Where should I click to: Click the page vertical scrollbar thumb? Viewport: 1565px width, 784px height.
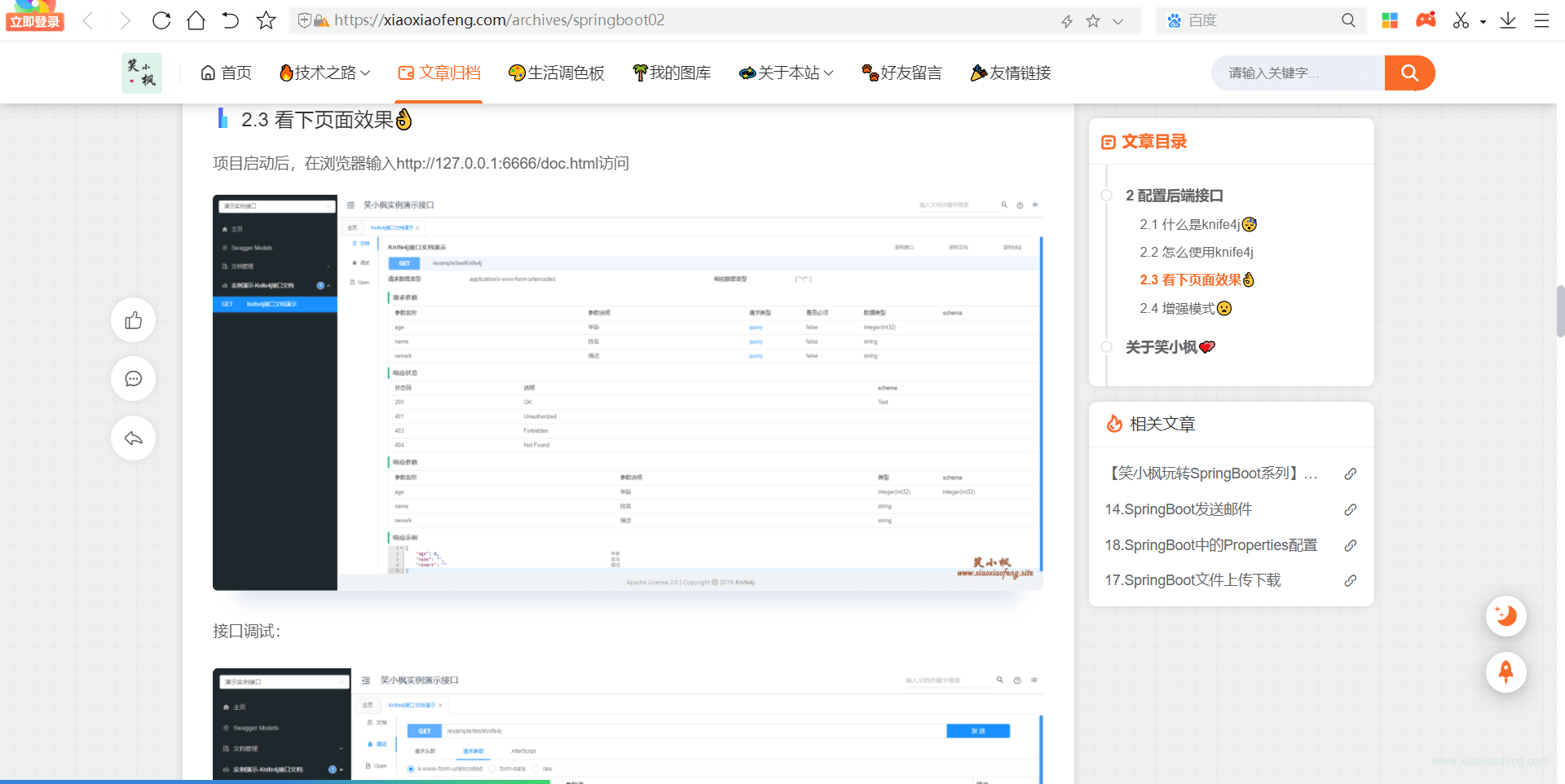(x=1560, y=311)
